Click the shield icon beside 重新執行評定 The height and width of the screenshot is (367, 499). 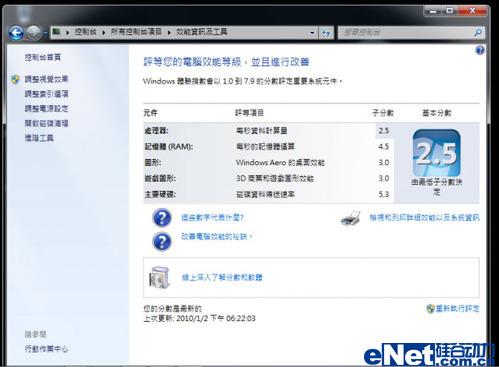tap(430, 309)
